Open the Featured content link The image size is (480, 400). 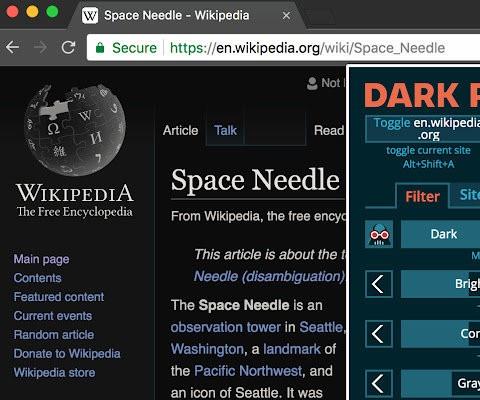[x=59, y=297]
